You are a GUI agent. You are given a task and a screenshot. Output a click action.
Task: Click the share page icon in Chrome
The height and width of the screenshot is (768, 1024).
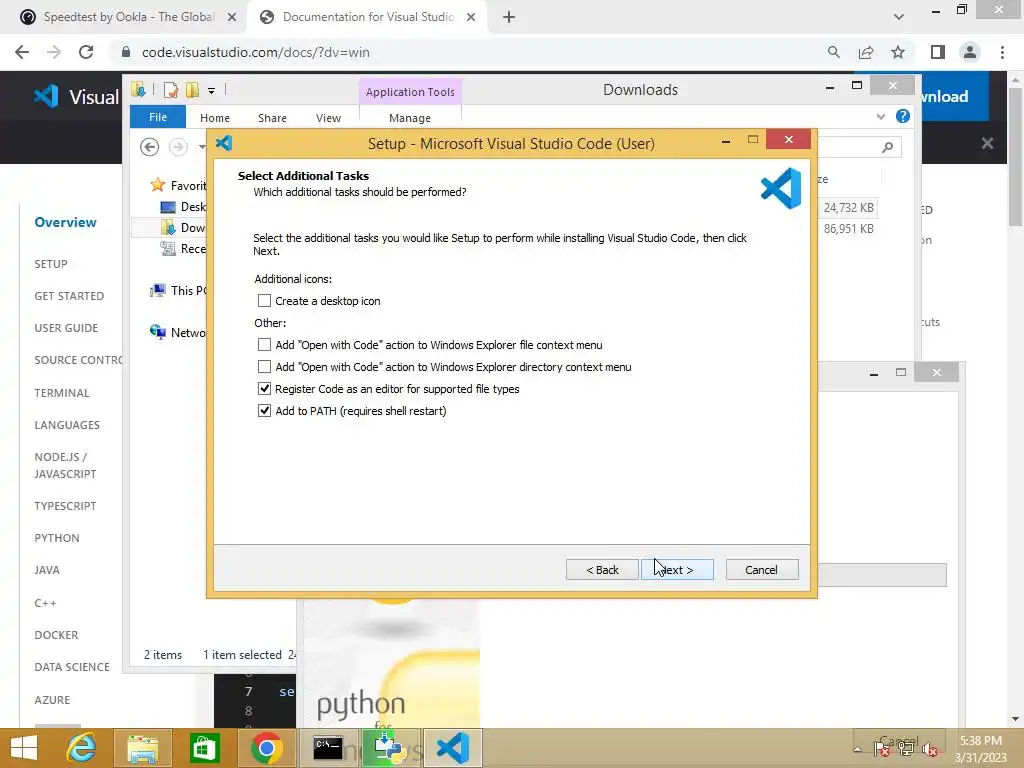click(866, 52)
